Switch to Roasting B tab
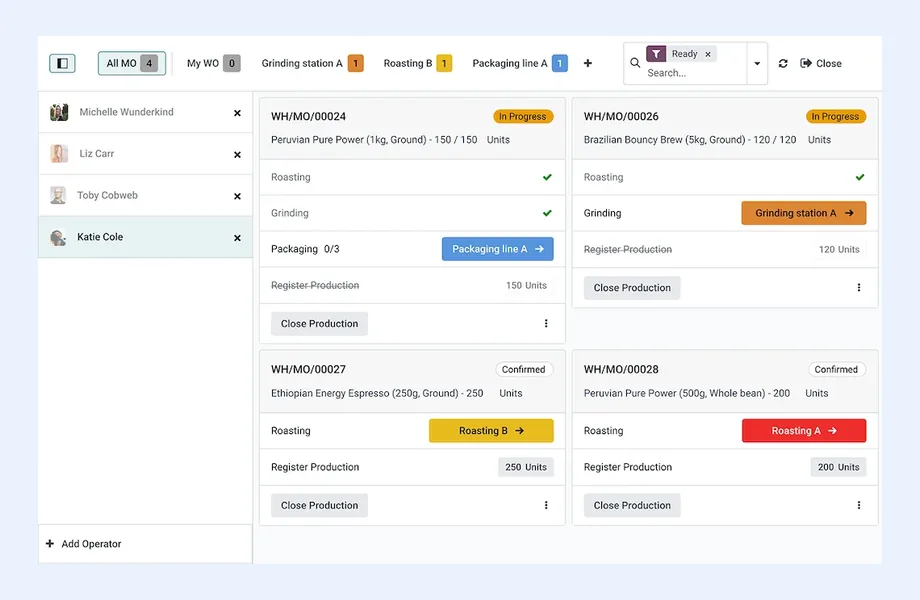The height and width of the screenshot is (600, 920). pos(417,63)
